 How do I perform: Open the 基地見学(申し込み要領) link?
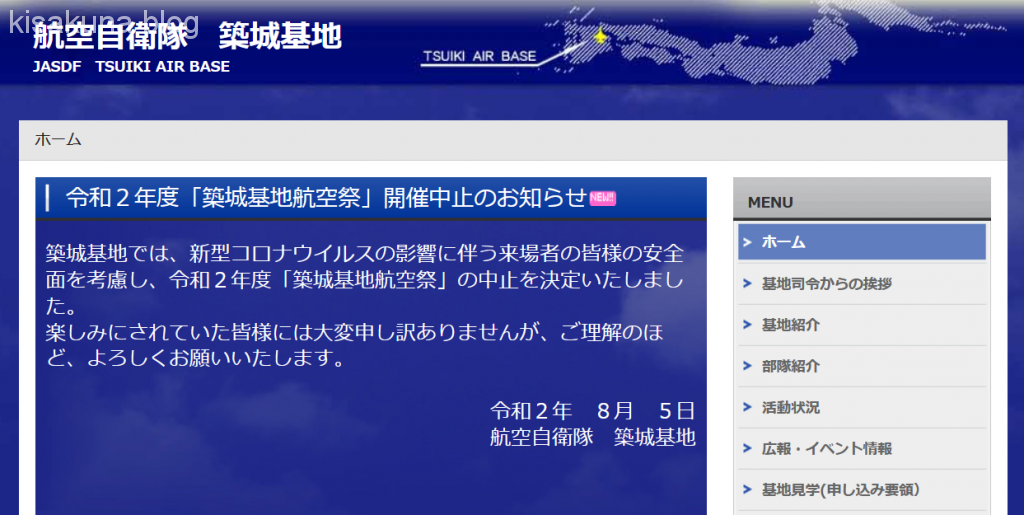tap(840, 489)
